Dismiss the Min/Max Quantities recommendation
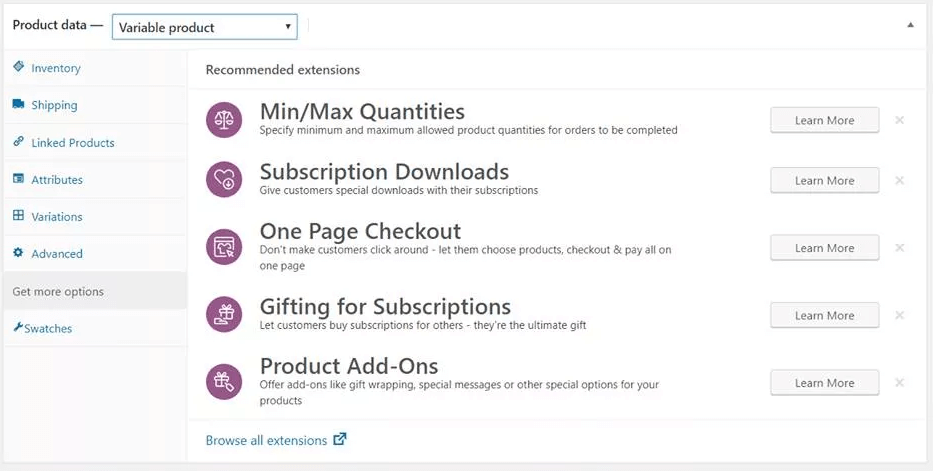The width and height of the screenshot is (933, 471). tap(900, 120)
